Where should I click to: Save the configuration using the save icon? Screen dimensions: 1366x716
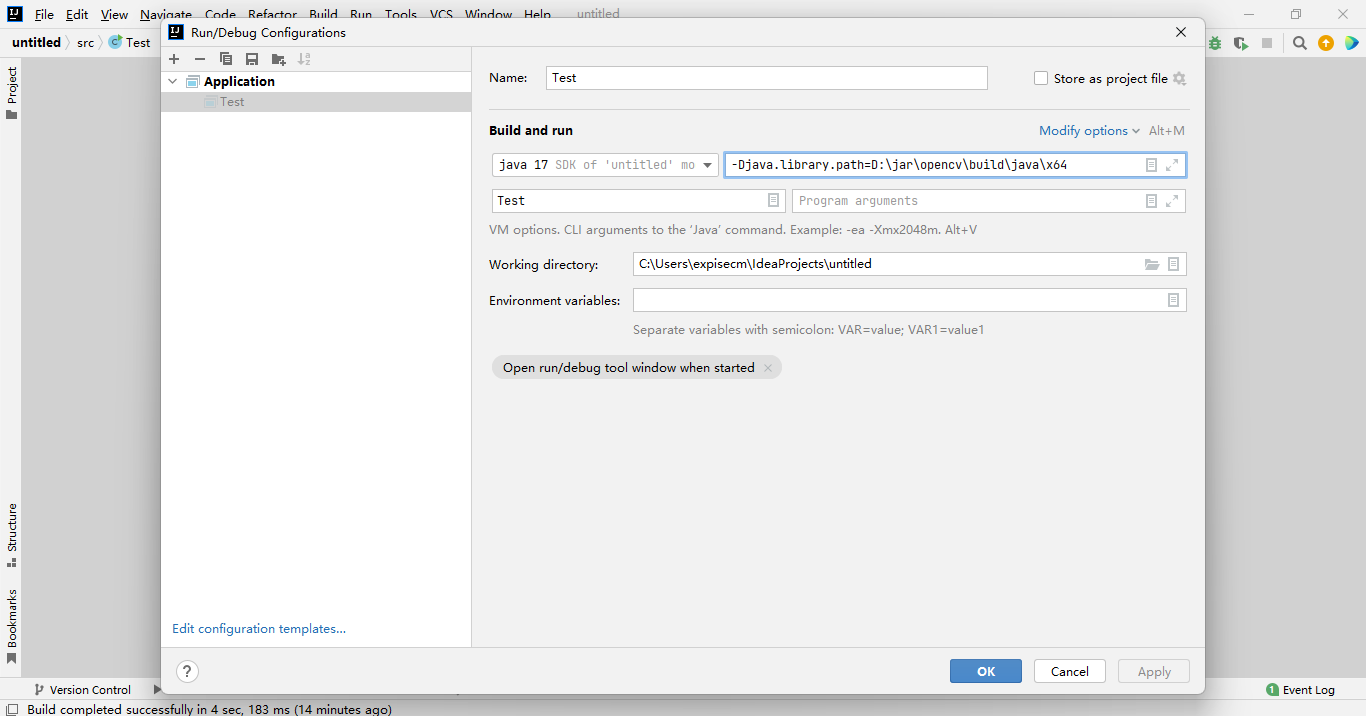[251, 59]
